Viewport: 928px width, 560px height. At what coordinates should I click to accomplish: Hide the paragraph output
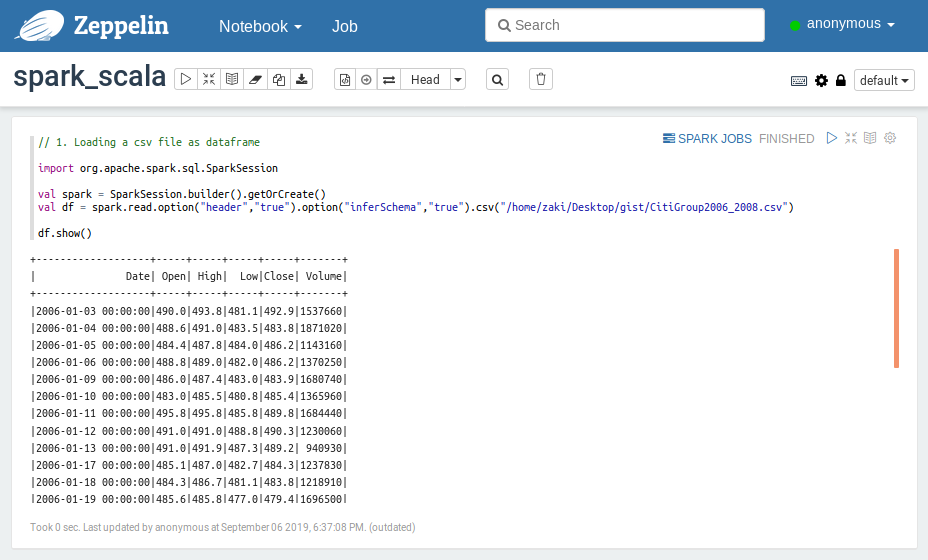(869, 138)
